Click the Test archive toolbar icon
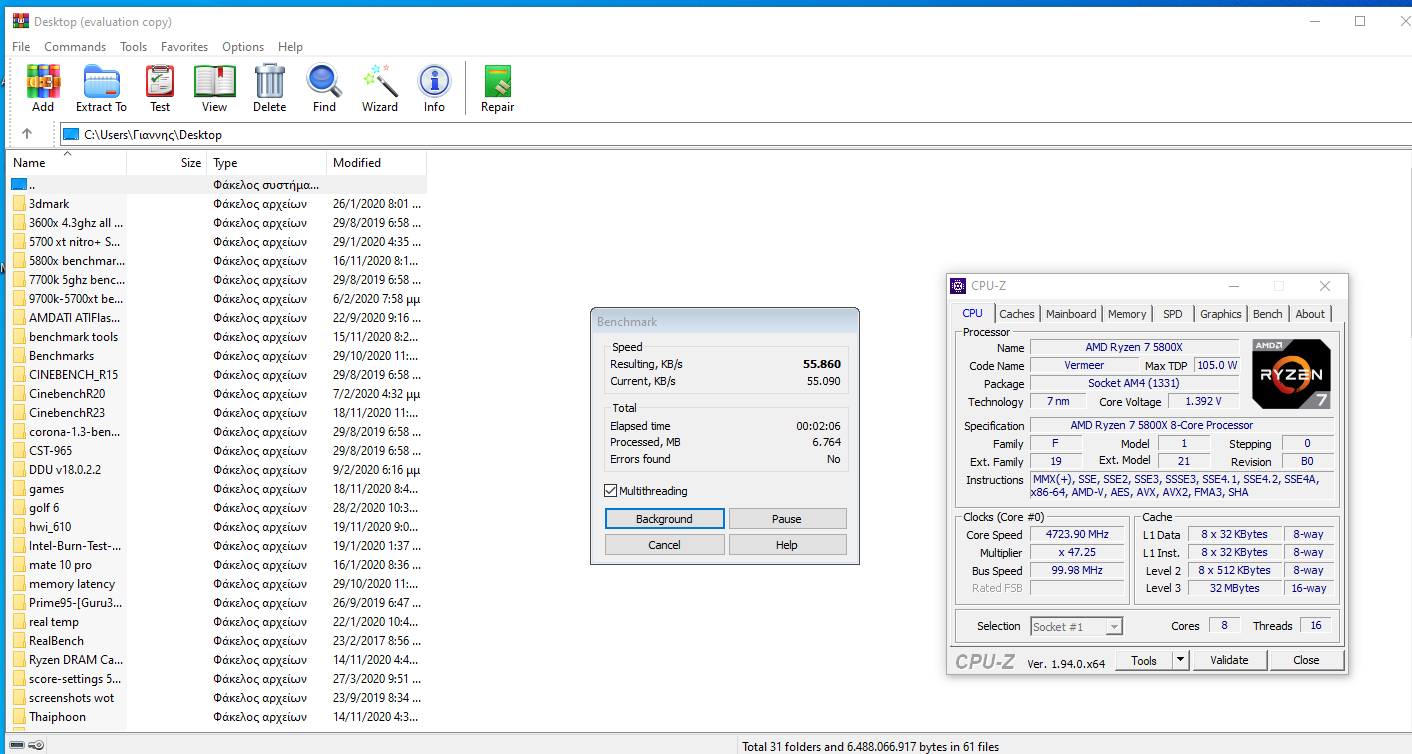Screen dimensions: 1412x754 click(x=160, y=81)
